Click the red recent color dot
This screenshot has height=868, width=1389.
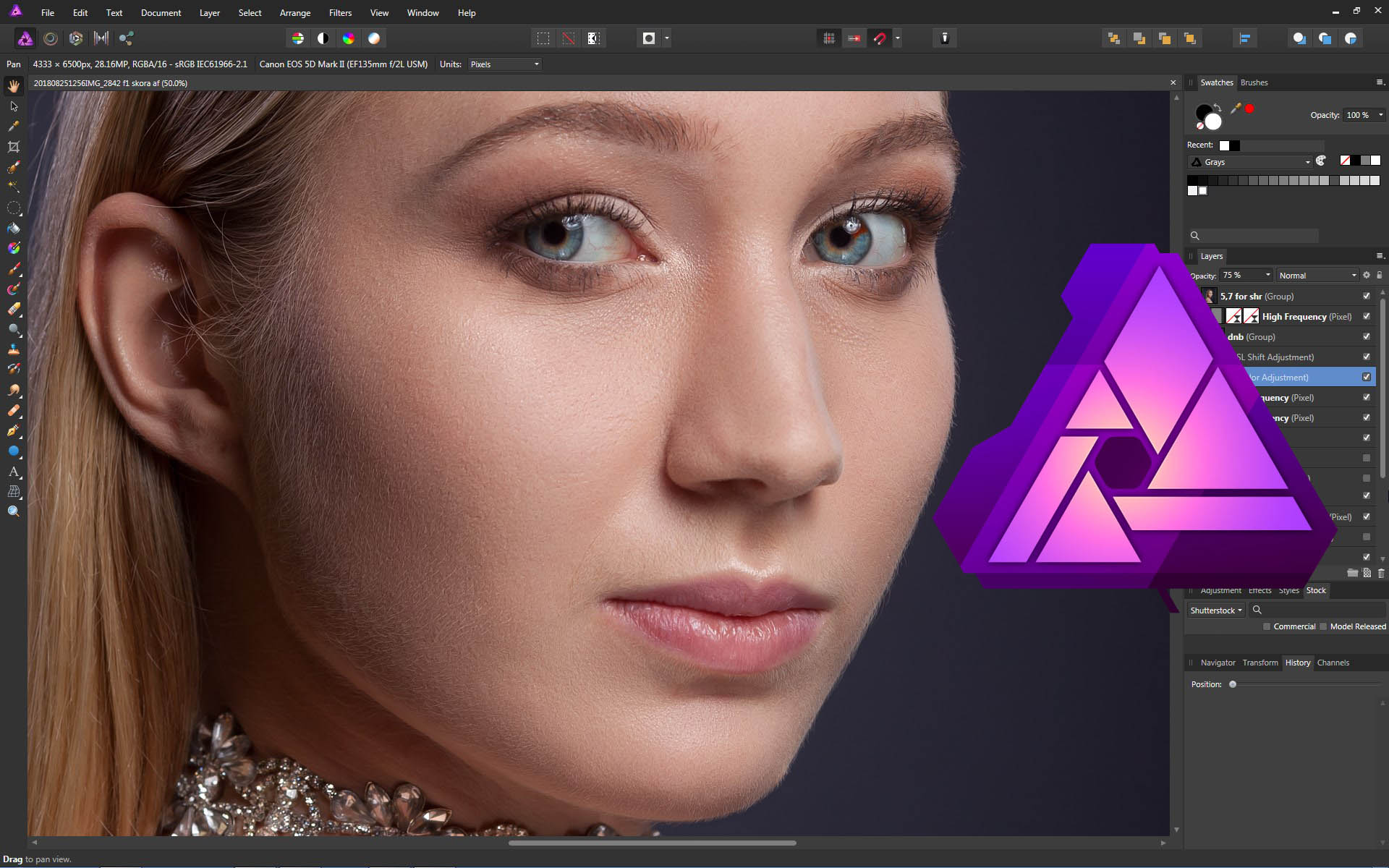(1249, 109)
